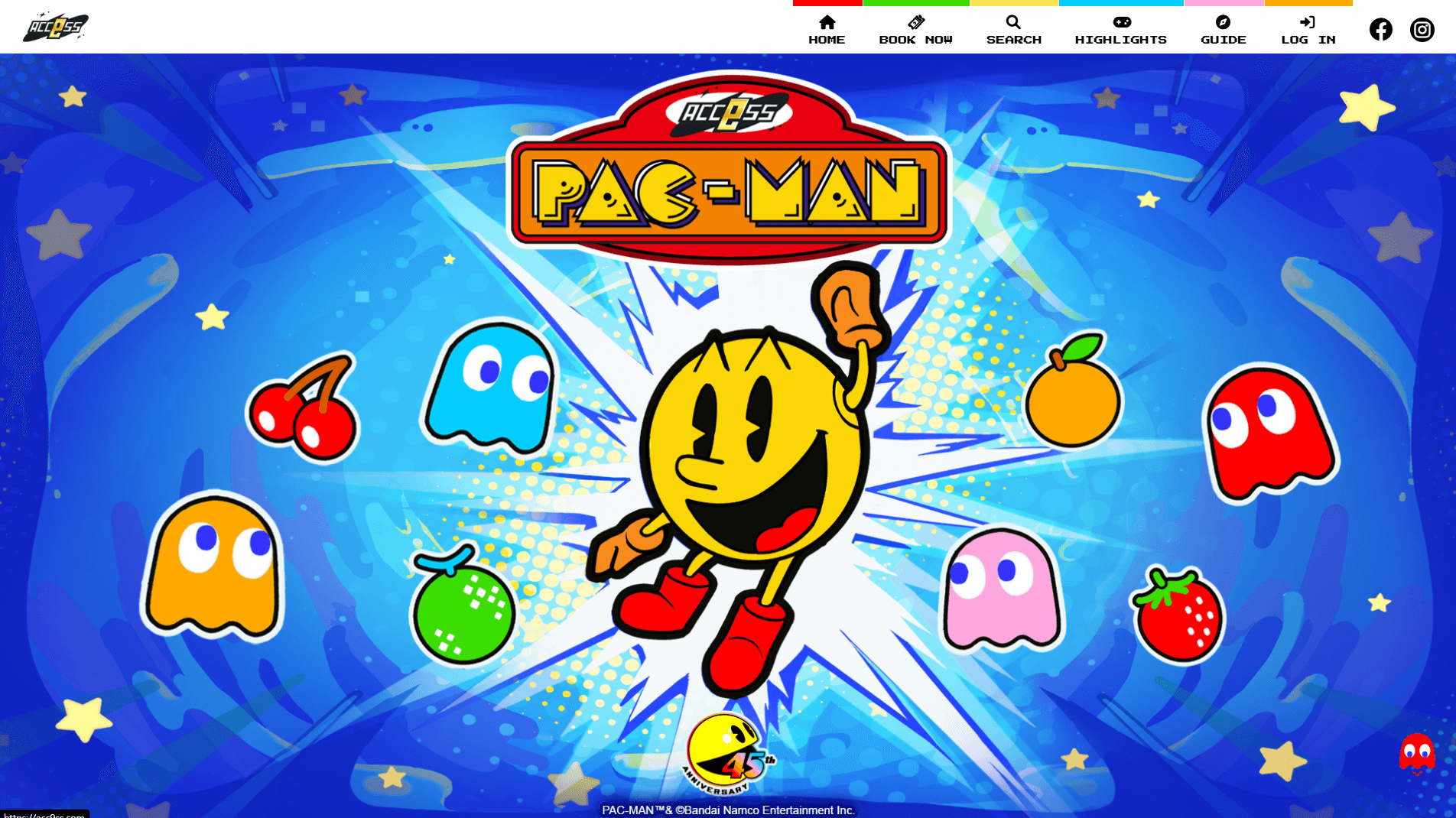
Task: Click the gamepad icon above Highlights
Action: pos(1121,22)
